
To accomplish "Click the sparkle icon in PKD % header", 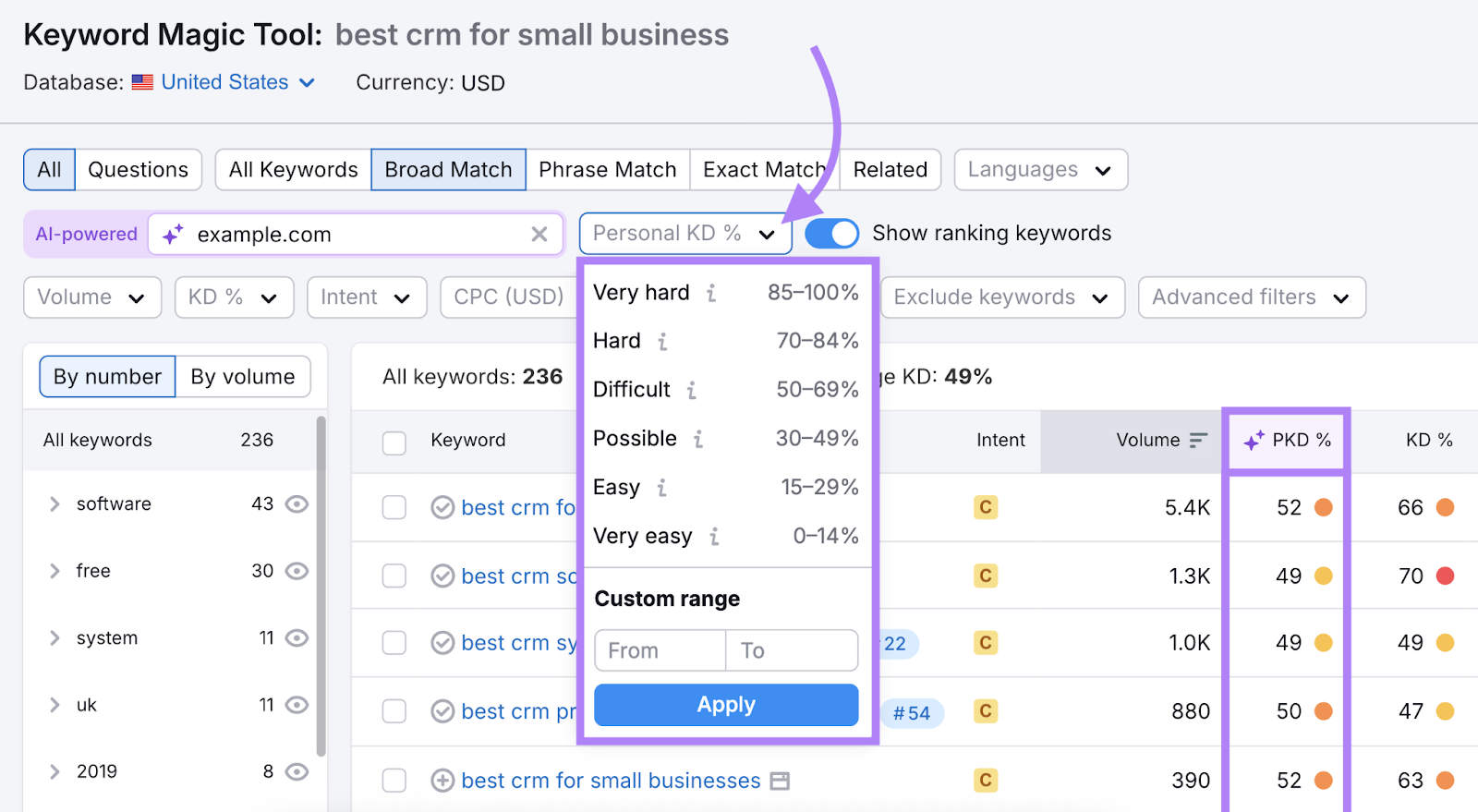I will click(1254, 441).
